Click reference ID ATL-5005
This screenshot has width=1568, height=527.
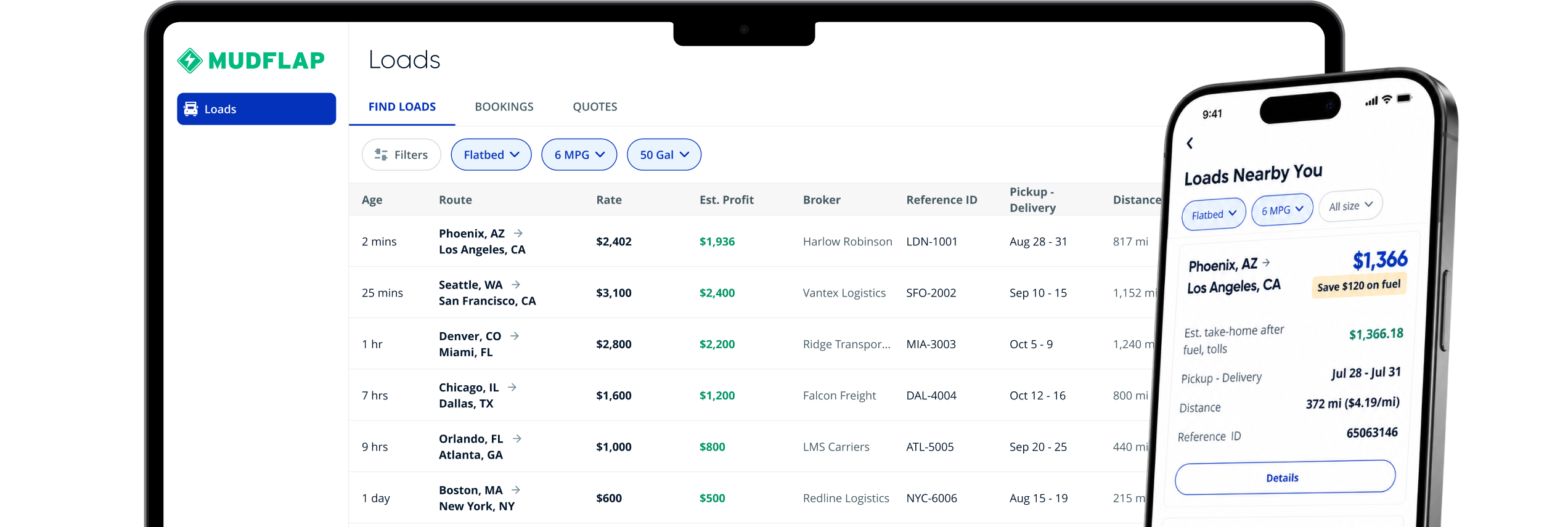(x=930, y=447)
